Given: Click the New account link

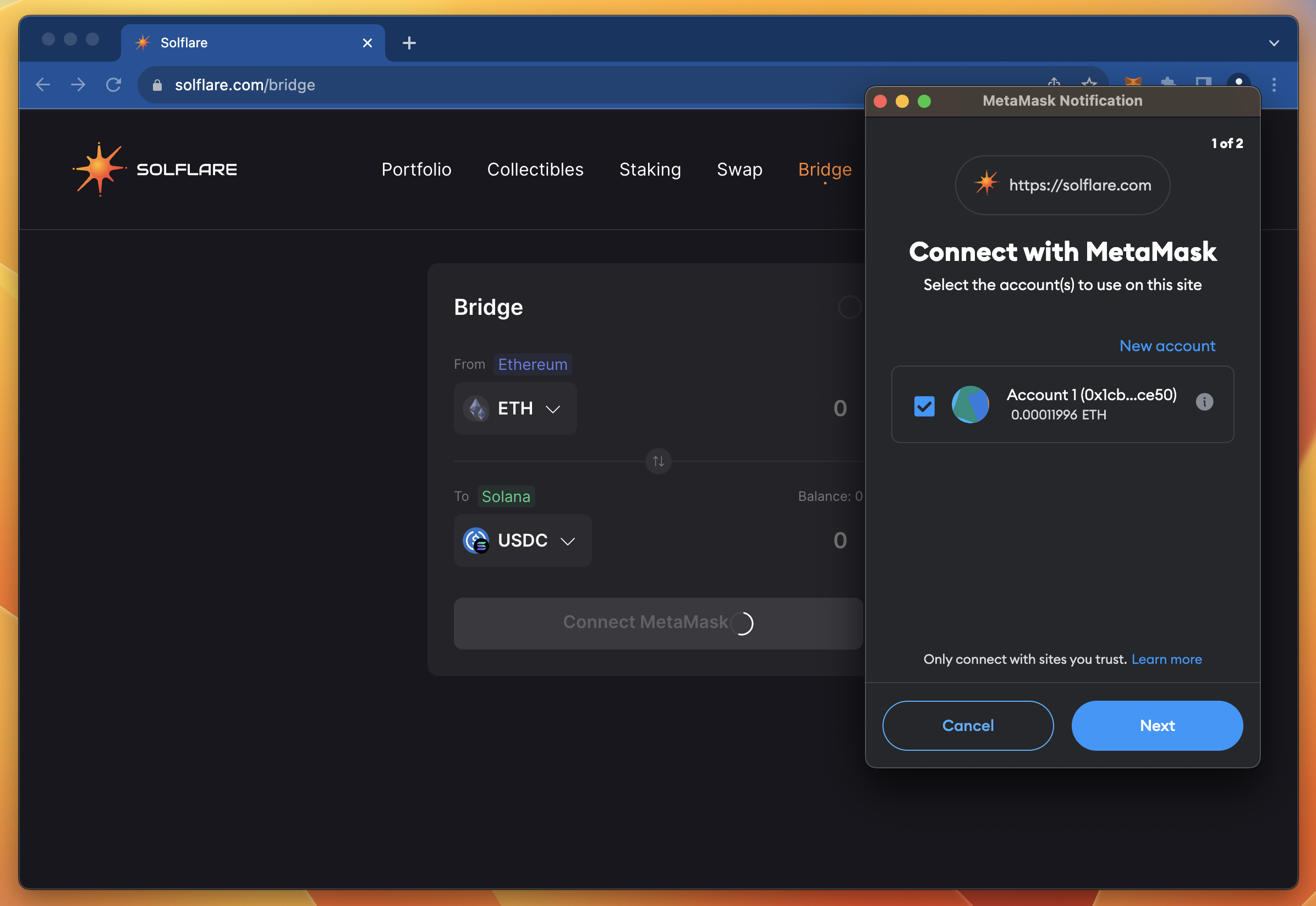Looking at the screenshot, I should point(1167,346).
